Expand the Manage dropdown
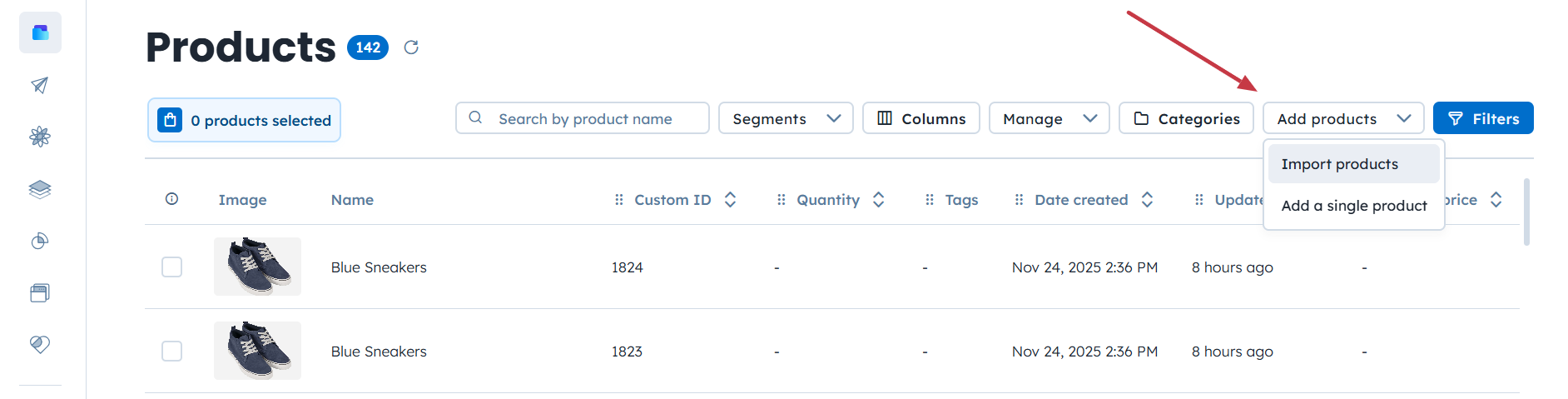The image size is (1568, 399). click(x=1049, y=118)
